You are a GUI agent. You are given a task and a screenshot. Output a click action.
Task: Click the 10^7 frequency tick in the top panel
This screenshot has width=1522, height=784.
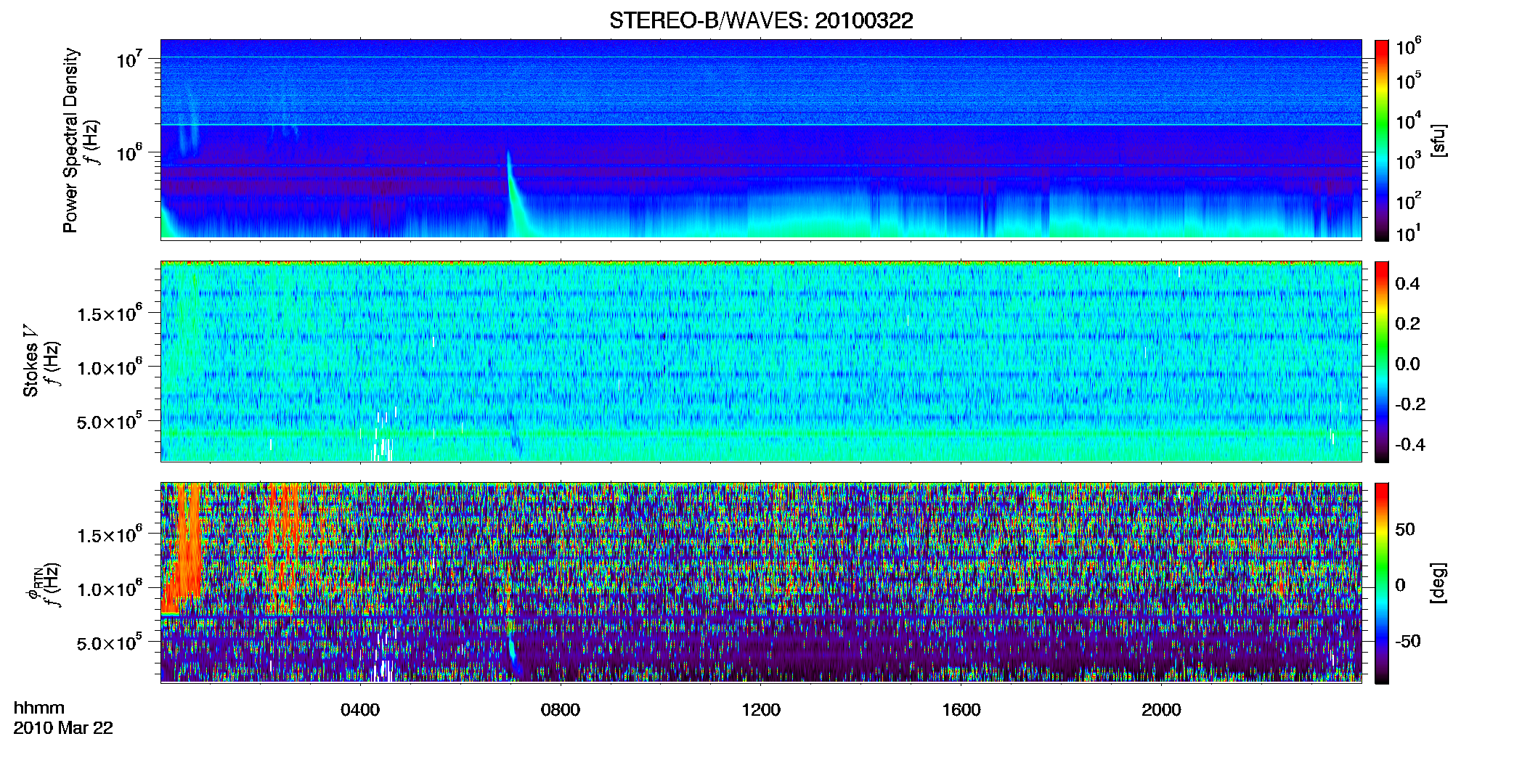pos(129,60)
